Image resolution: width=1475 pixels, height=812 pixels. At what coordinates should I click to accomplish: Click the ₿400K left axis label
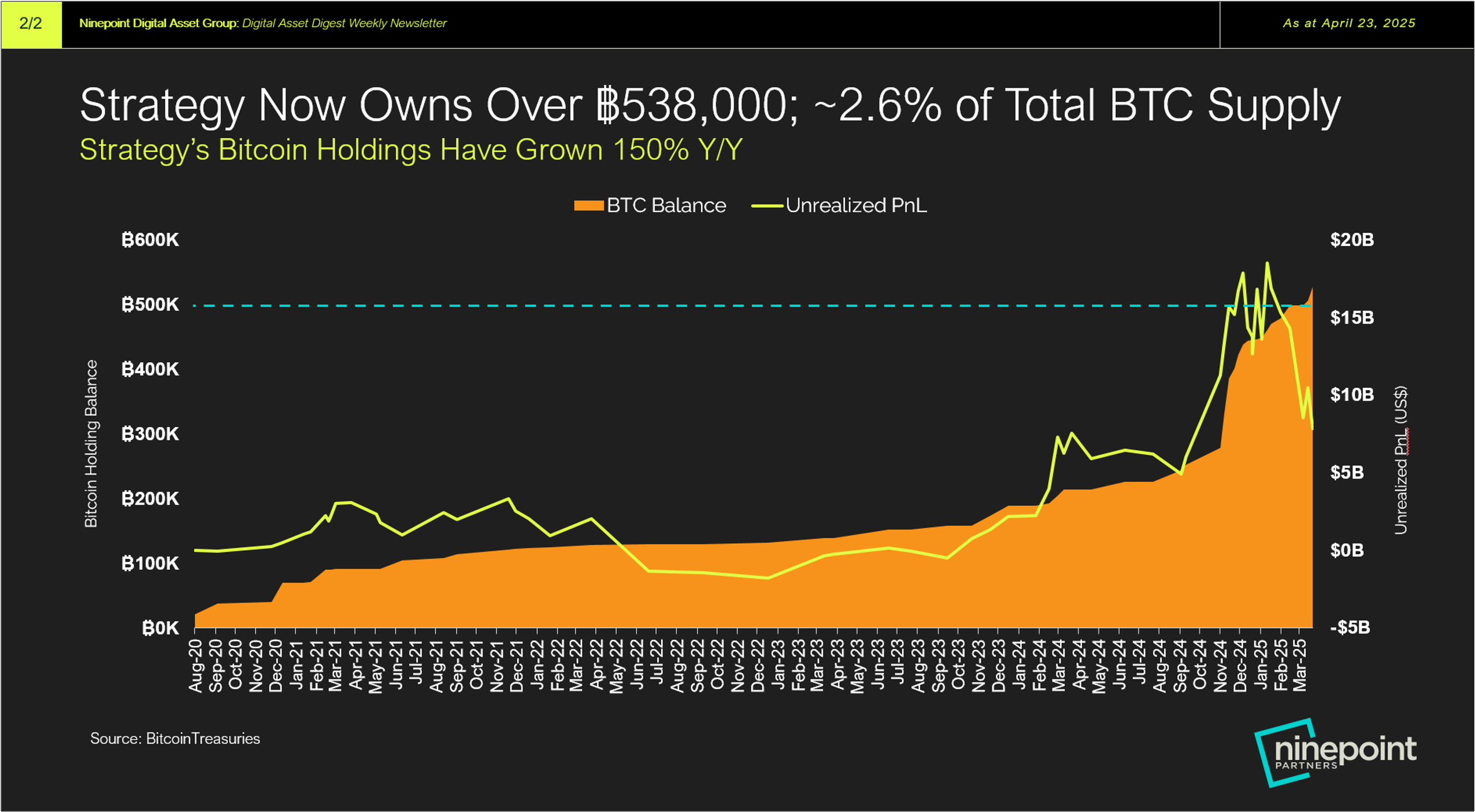pos(150,369)
